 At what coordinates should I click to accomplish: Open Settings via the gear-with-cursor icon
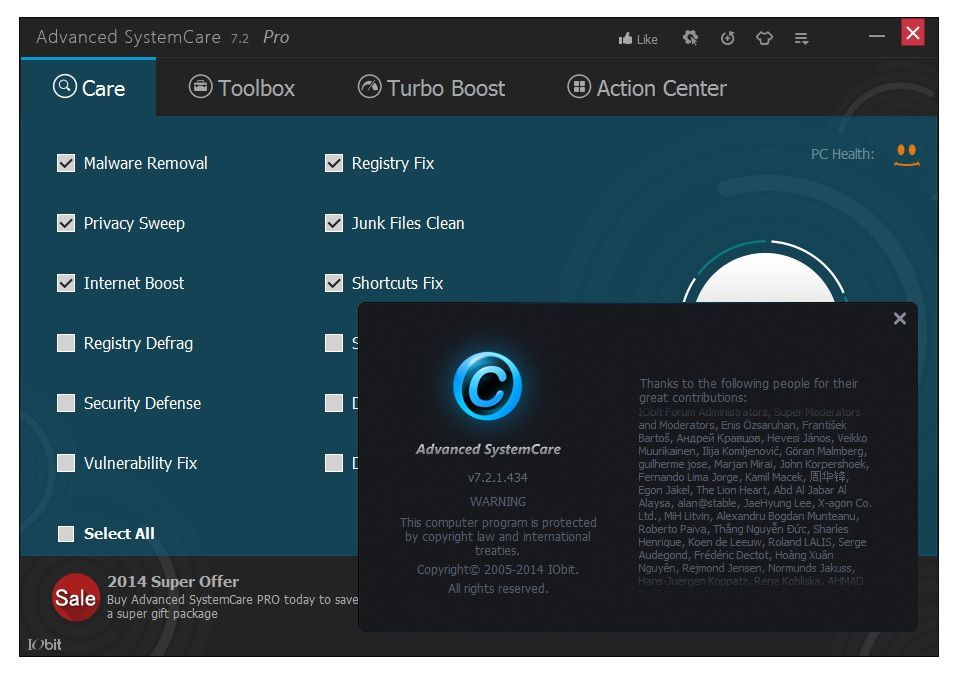point(690,38)
